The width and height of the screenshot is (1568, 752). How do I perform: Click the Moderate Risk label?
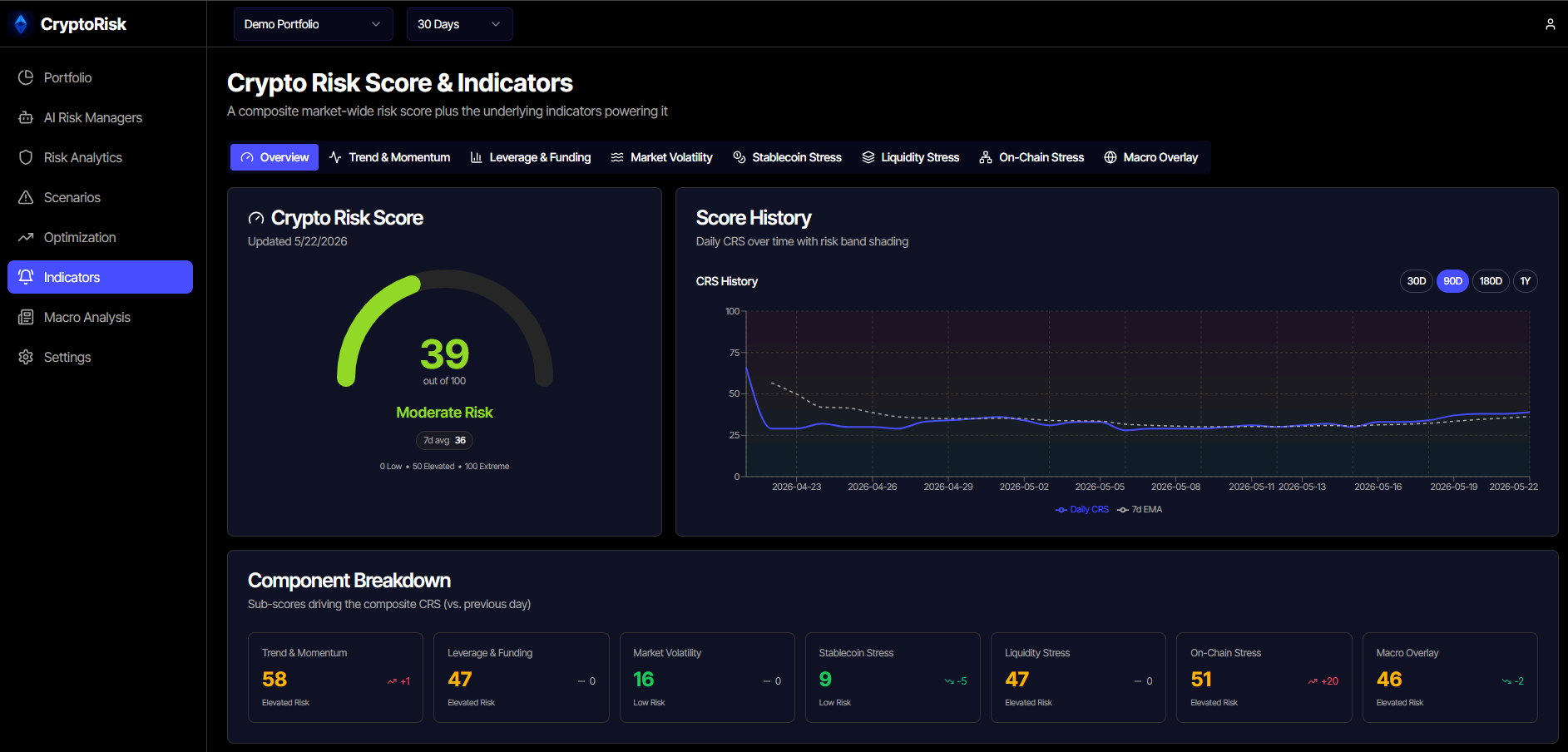[x=444, y=413]
